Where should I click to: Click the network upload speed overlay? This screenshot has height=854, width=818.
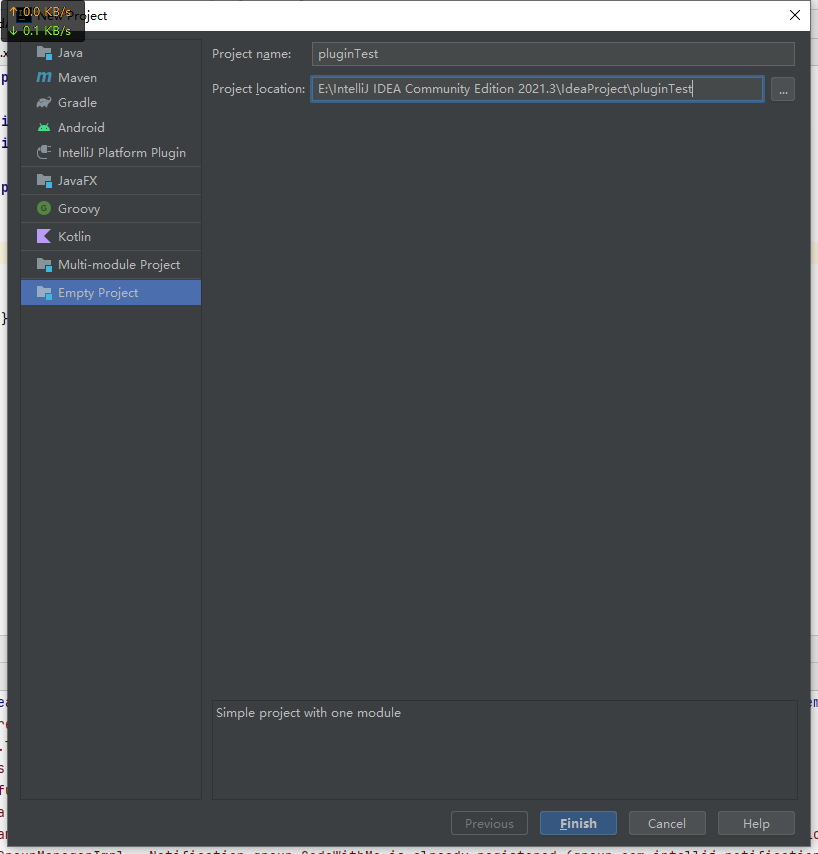(x=41, y=11)
